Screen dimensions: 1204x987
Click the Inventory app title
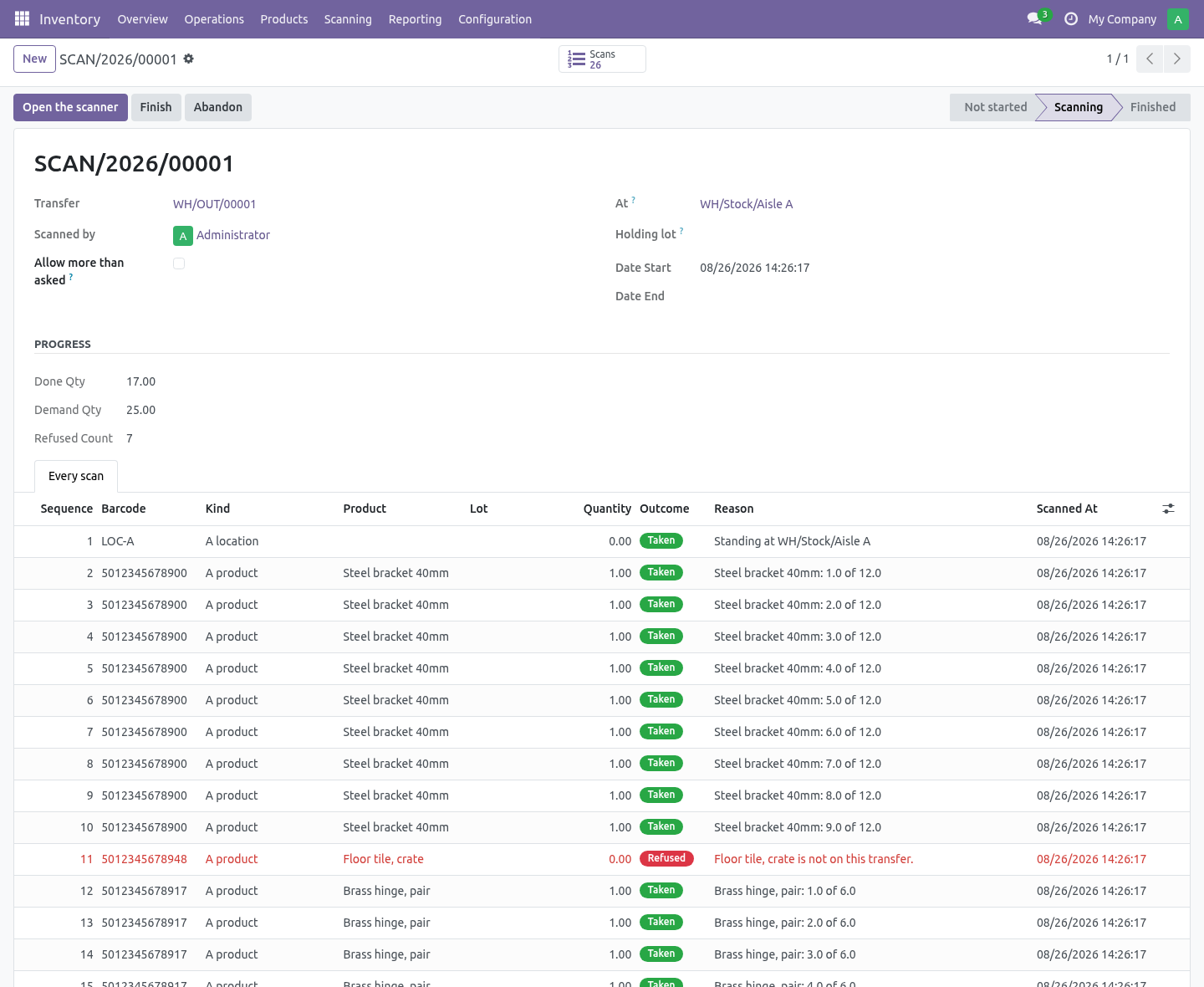69,19
